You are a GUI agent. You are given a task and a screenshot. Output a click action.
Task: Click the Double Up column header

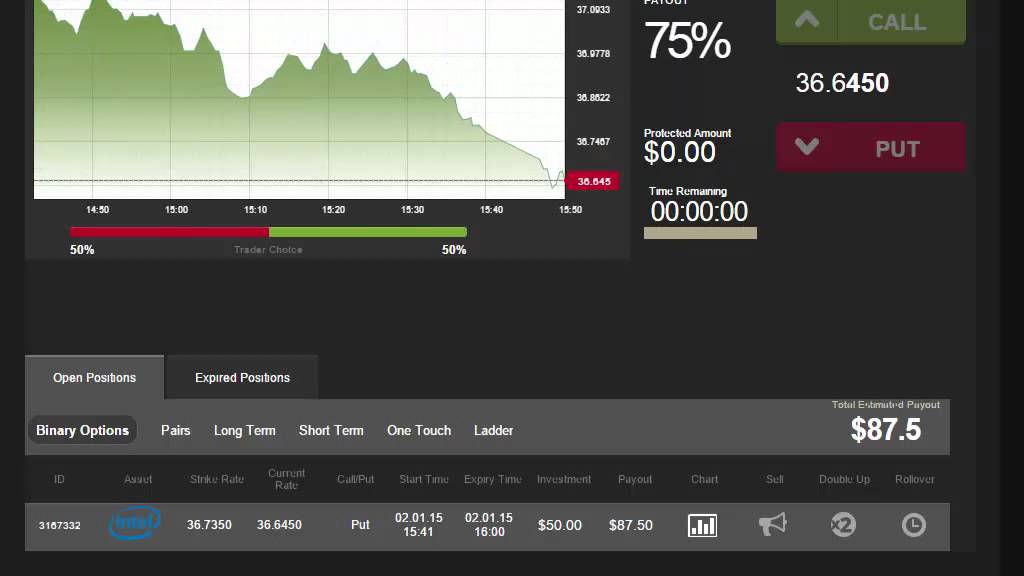click(x=844, y=479)
